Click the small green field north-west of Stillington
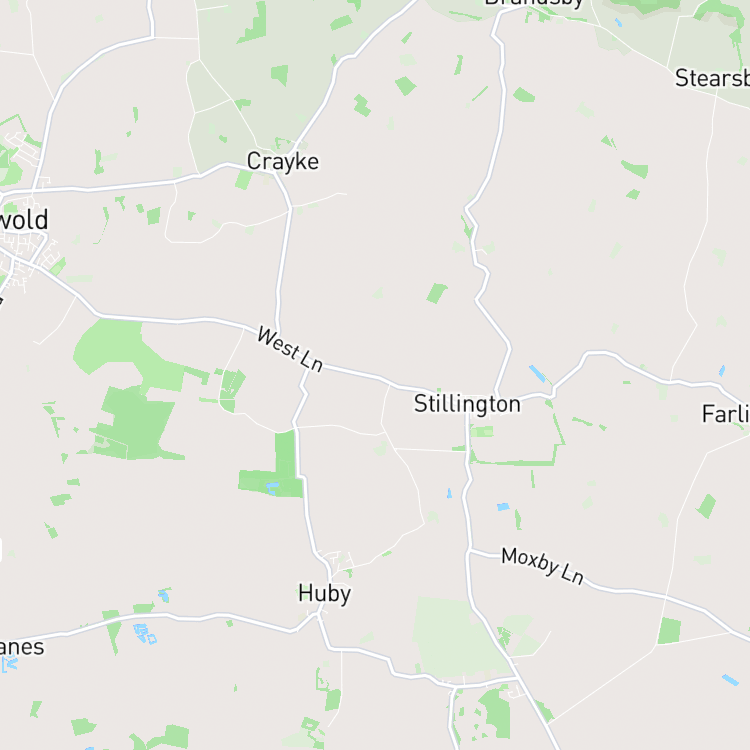This screenshot has height=750, width=750. pyautogui.click(x=437, y=293)
